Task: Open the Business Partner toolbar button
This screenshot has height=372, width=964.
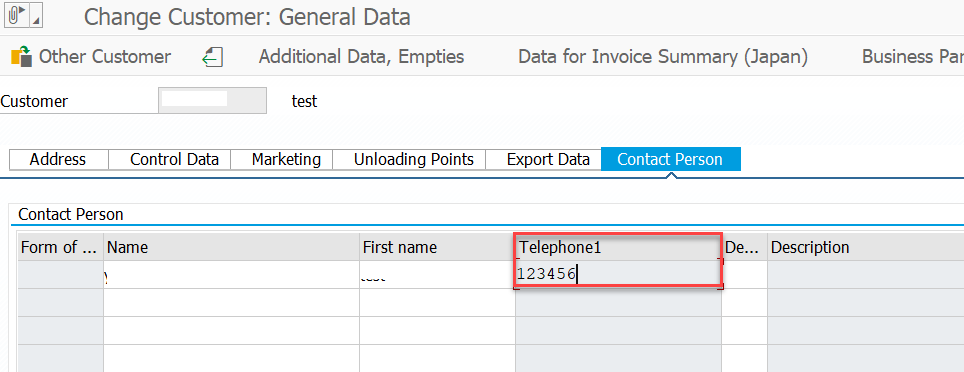Action: pyautogui.click(x=912, y=57)
